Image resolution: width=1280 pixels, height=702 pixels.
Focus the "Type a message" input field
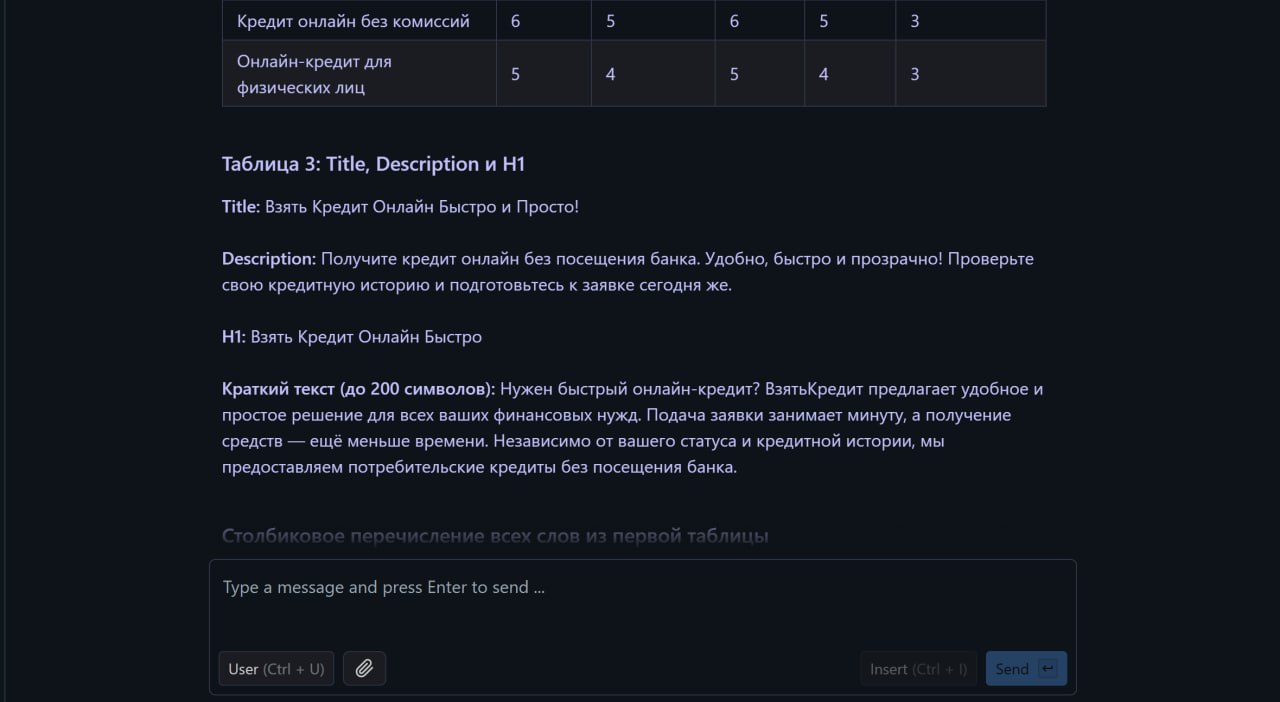click(x=640, y=600)
